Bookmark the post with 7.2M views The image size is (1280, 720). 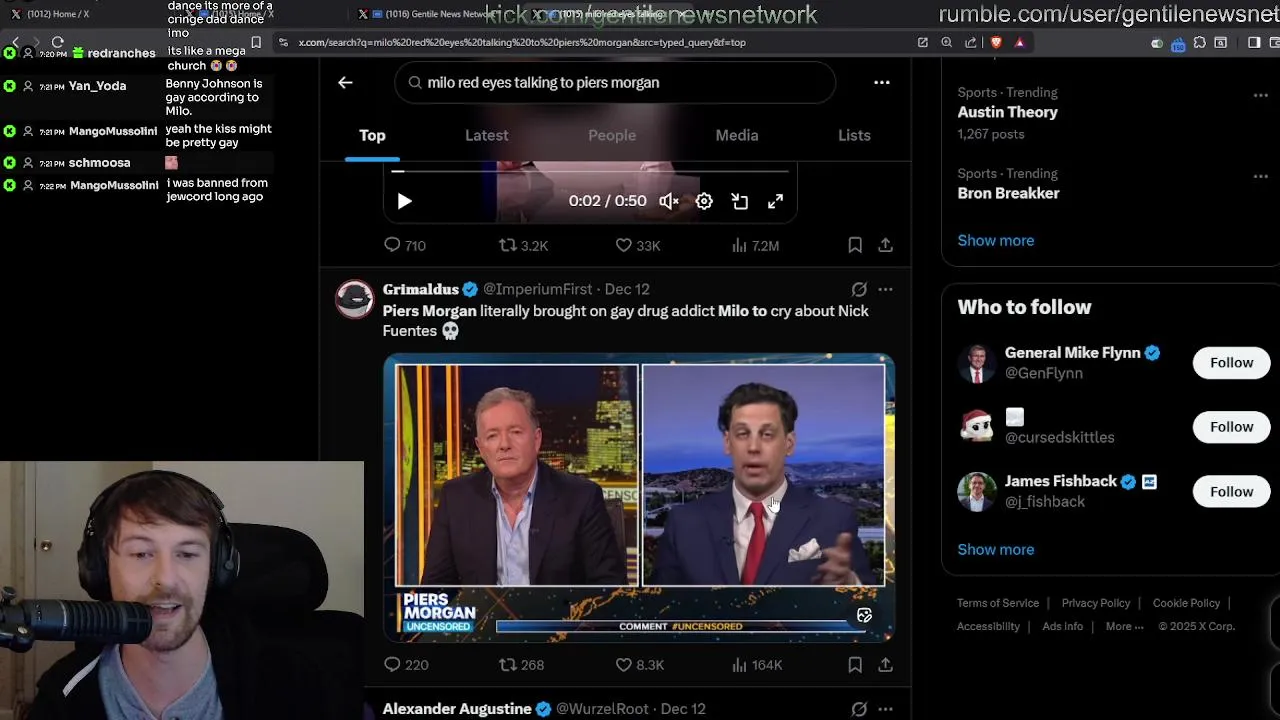pyautogui.click(x=855, y=245)
